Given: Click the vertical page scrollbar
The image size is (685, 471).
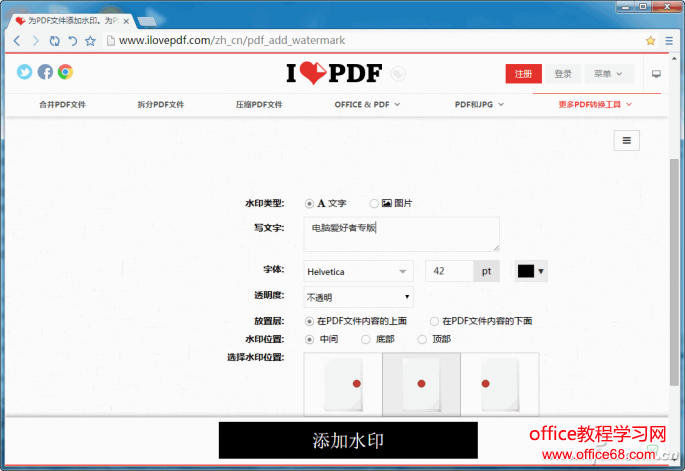Looking at the screenshot, I should tap(674, 272).
